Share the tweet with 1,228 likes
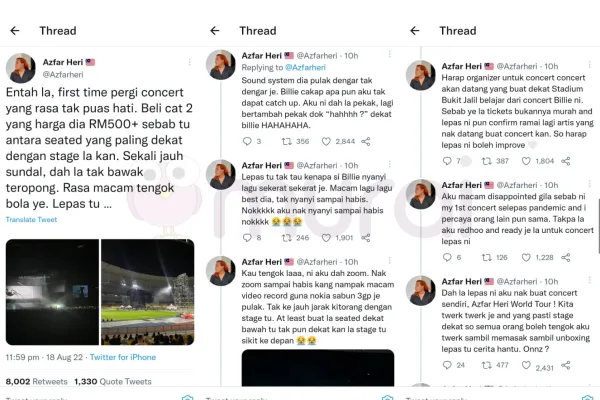This screenshot has width=600, height=400. click(566, 258)
